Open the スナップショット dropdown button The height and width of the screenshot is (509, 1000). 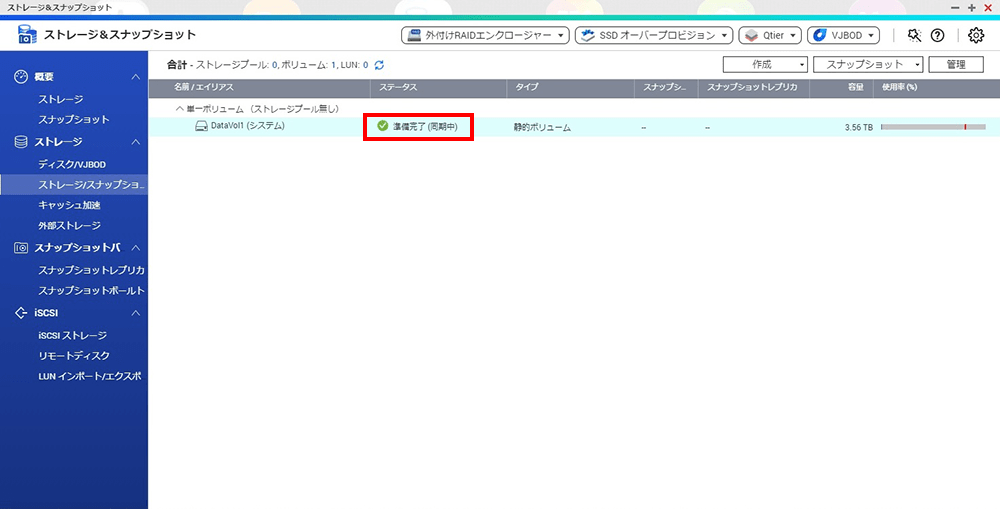(x=868, y=64)
